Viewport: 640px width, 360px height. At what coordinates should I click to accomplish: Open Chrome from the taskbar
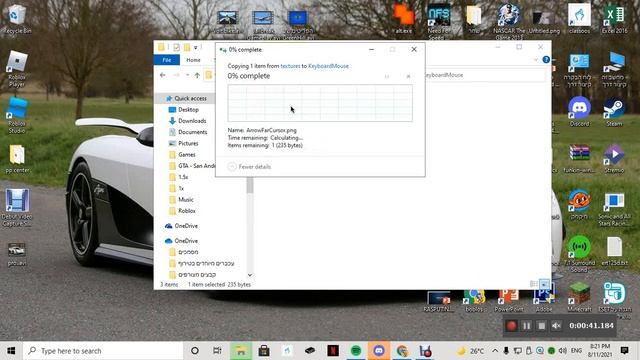click(402, 351)
